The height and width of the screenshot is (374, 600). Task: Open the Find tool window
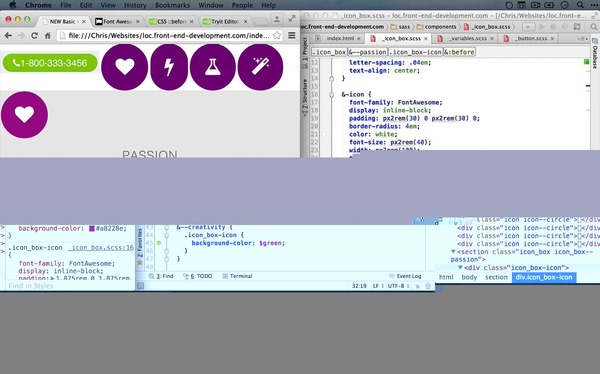[161, 276]
